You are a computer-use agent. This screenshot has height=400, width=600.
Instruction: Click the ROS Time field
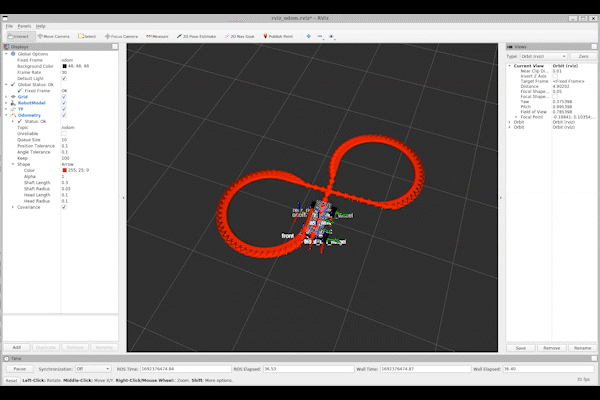coord(185,369)
